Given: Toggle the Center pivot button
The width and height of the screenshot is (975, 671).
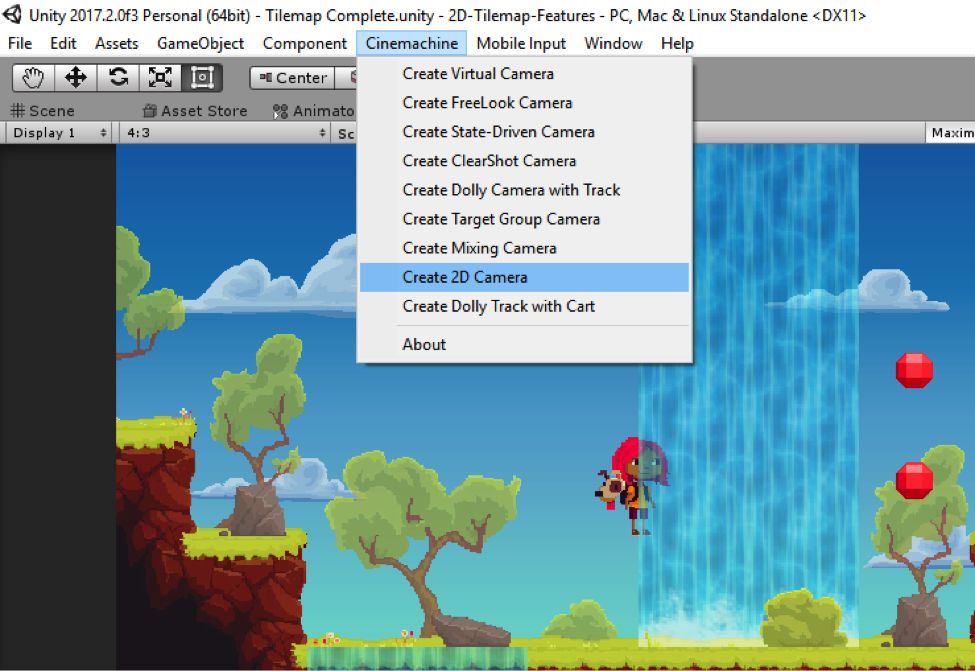Looking at the screenshot, I should pyautogui.click(x=292, y=78).
